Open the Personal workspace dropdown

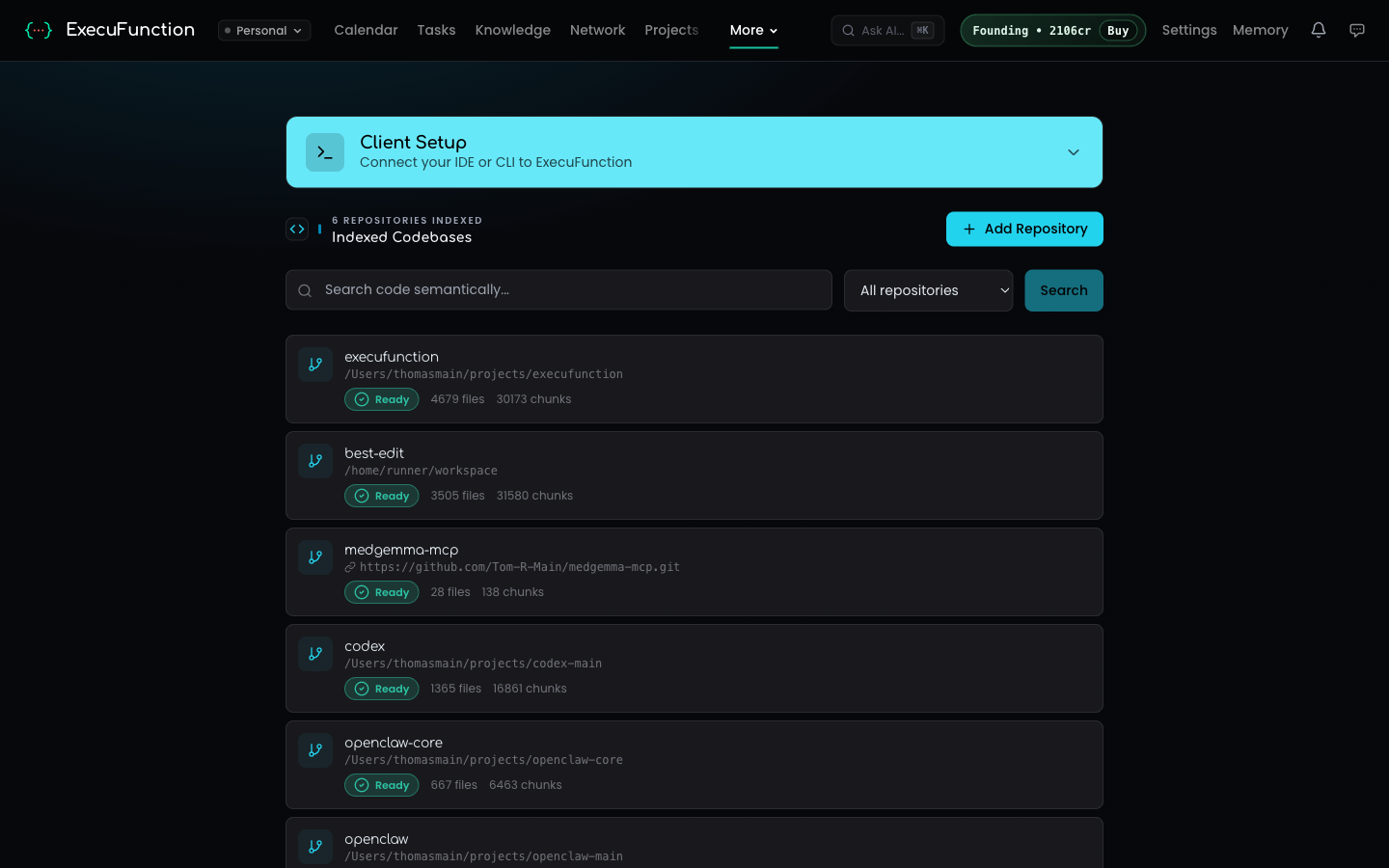pyautogui.click(x=263, y=30)
